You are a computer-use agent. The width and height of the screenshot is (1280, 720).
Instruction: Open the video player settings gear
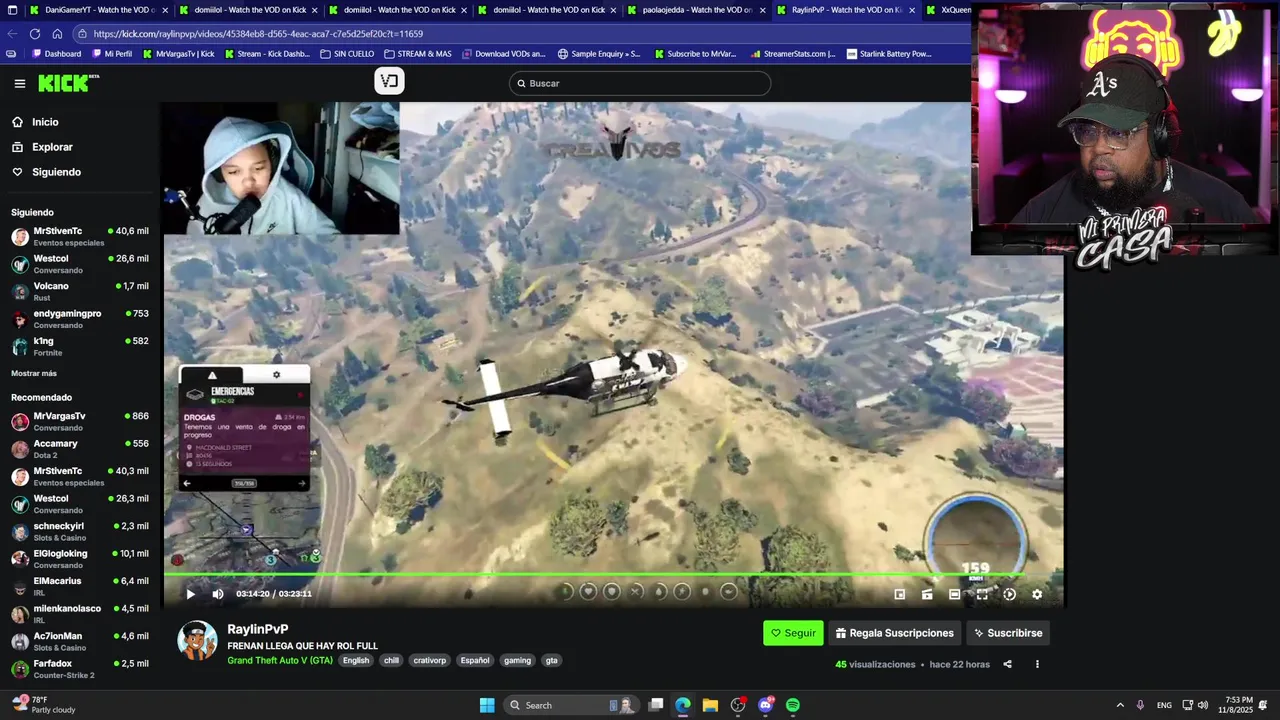click(1037, 594)
